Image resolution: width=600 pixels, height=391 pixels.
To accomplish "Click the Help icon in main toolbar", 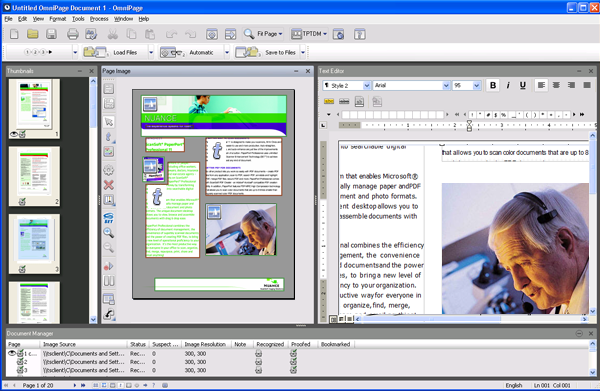I will click(x=359, y=34).
